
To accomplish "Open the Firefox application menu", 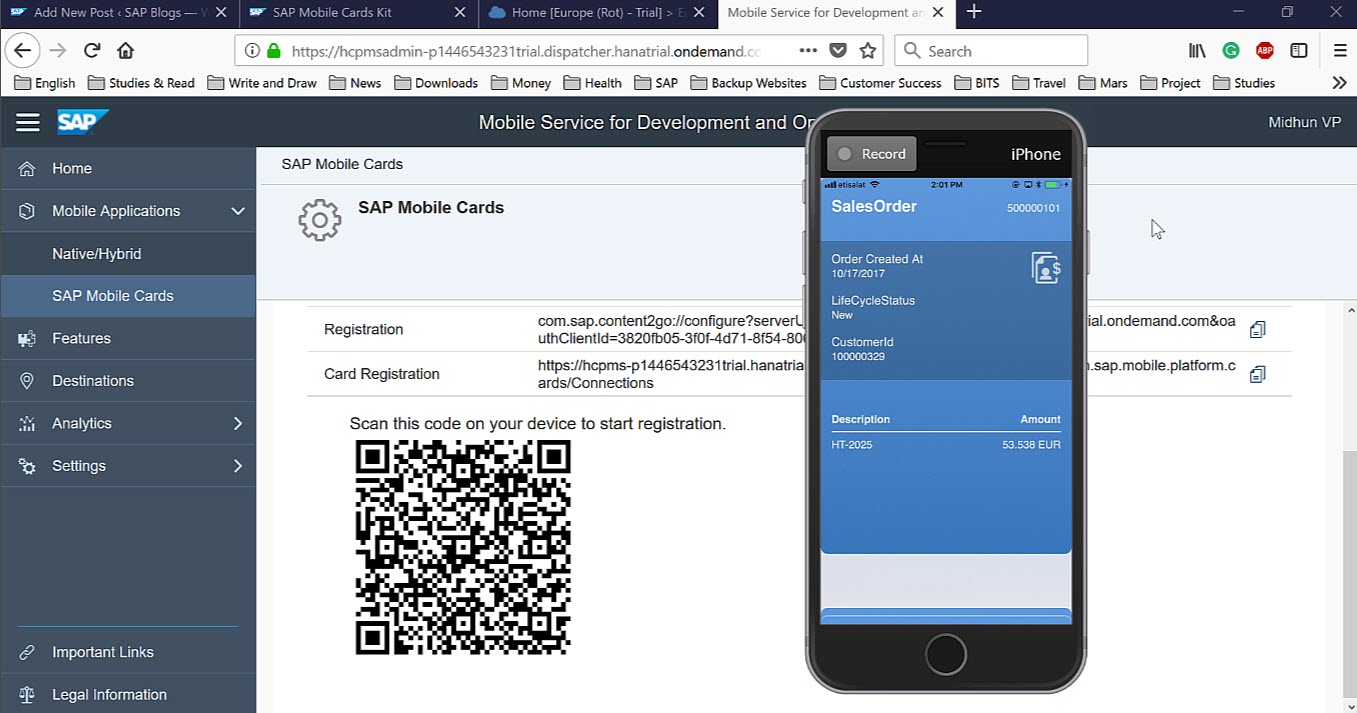I will coord(1340,51).
